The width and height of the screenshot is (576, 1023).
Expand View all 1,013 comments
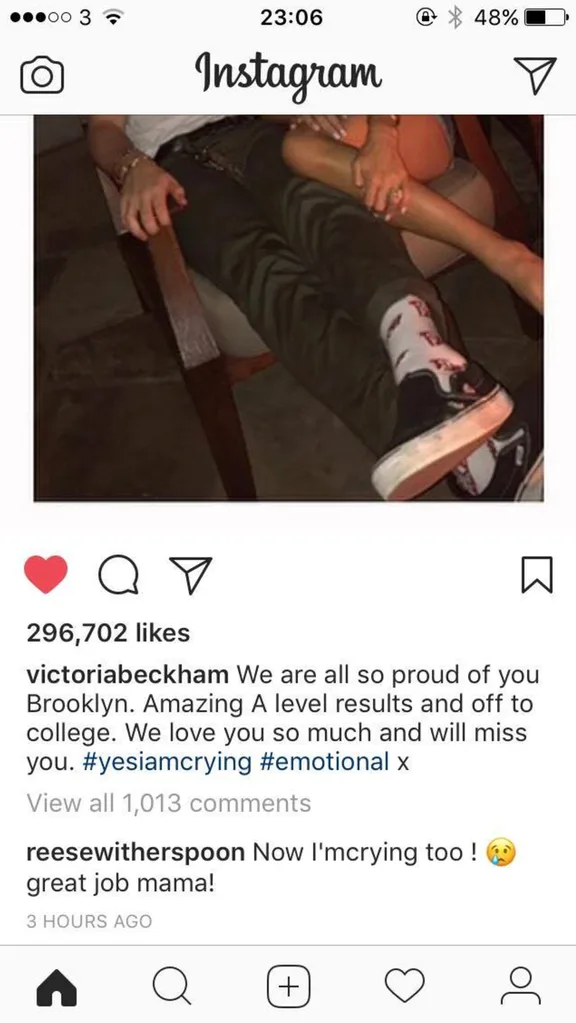[169, 803]
